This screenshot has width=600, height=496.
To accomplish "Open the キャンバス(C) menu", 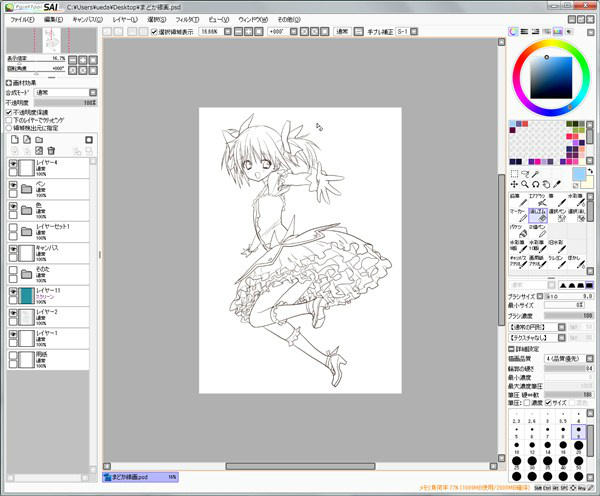I will 88,20.
